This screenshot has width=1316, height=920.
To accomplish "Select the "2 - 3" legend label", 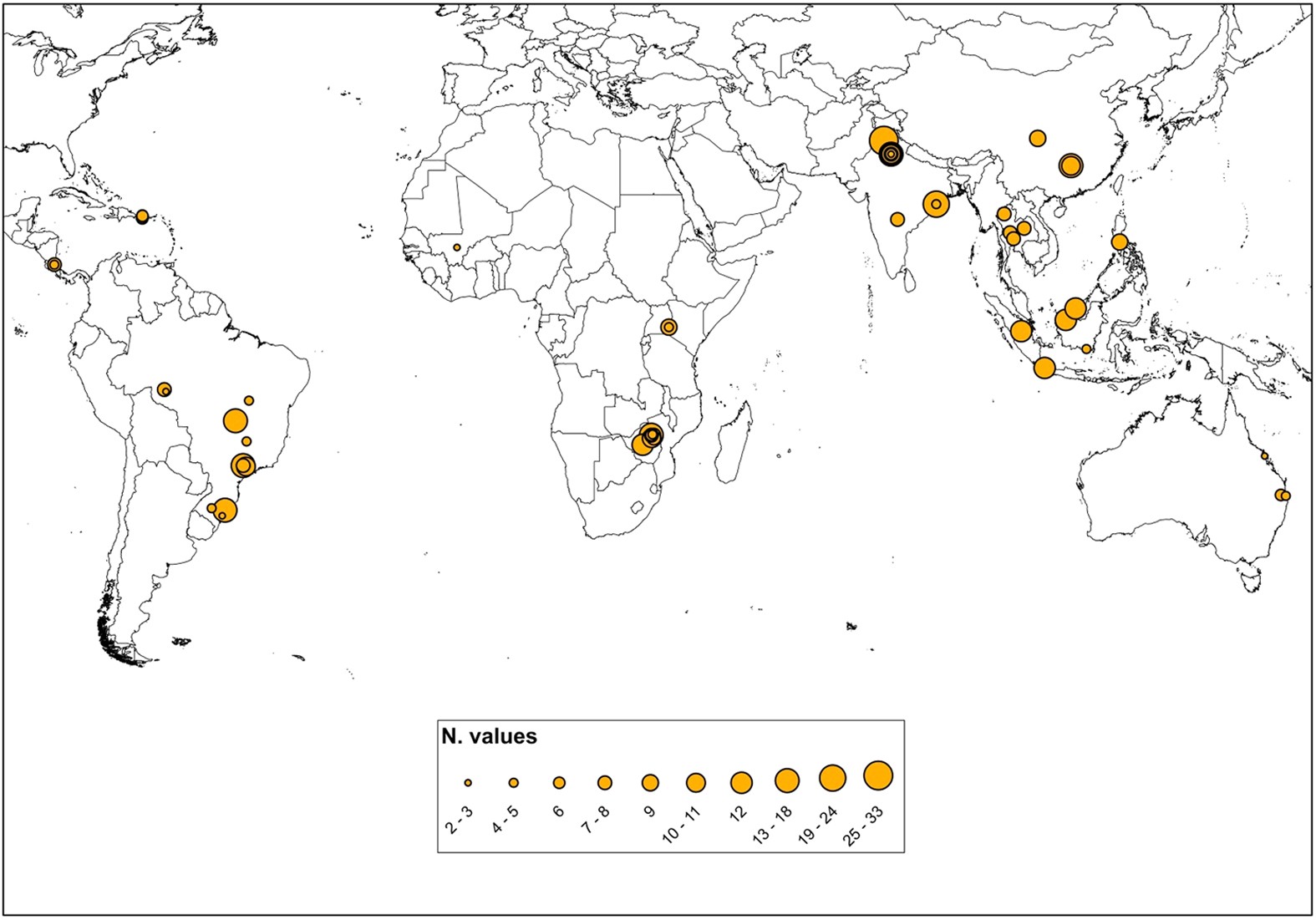I will pos(459,821).
